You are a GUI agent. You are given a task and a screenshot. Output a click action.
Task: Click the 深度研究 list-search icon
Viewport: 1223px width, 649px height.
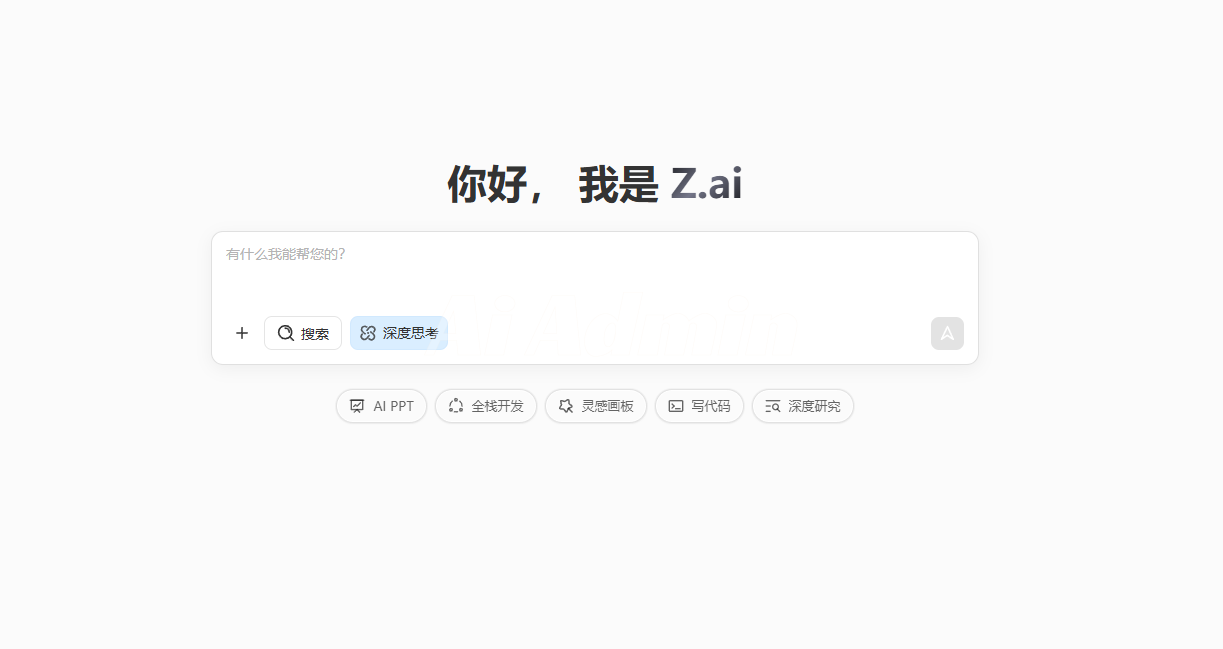click(x=773, y=406)
